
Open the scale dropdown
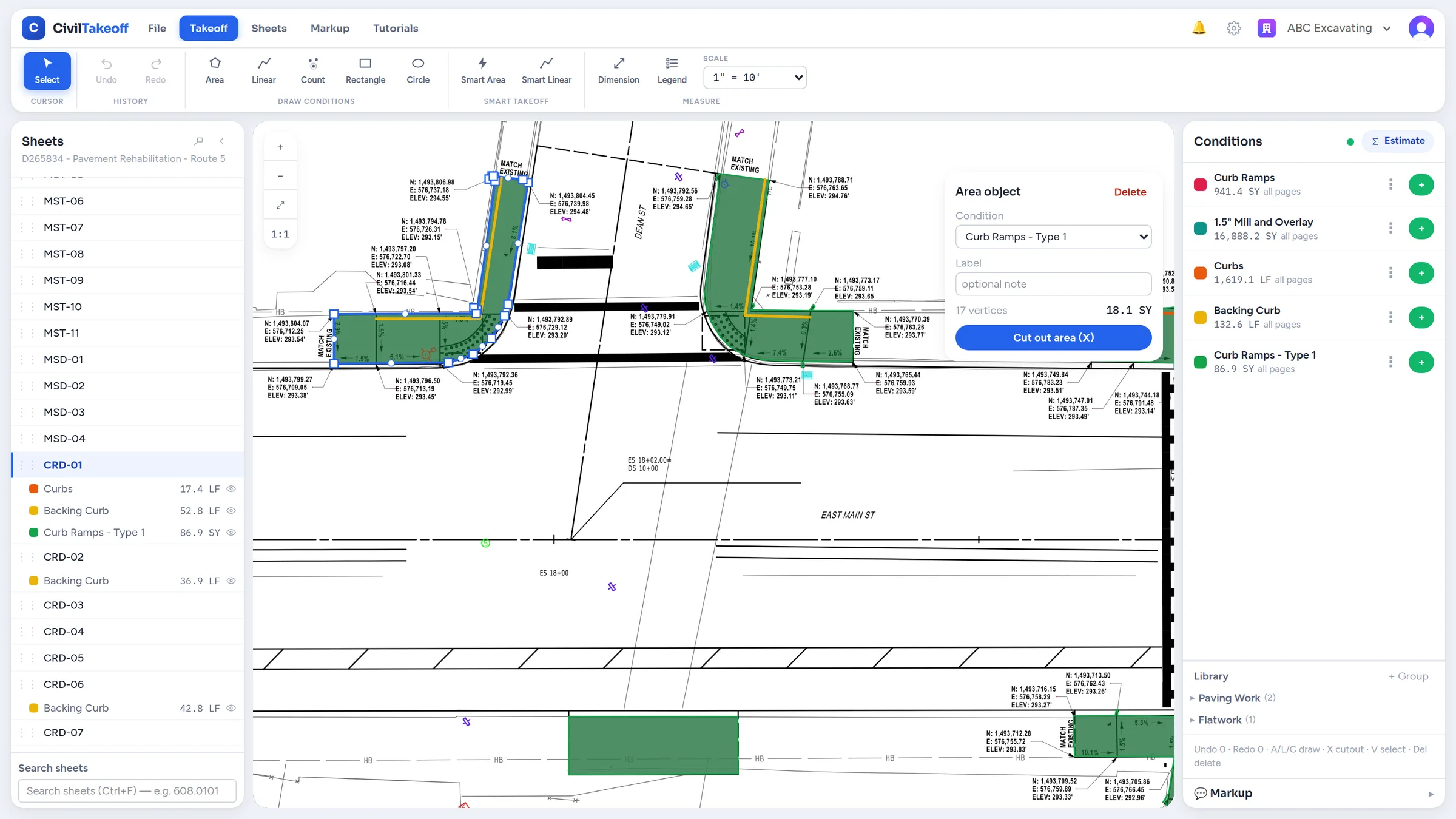coord(755,78)
